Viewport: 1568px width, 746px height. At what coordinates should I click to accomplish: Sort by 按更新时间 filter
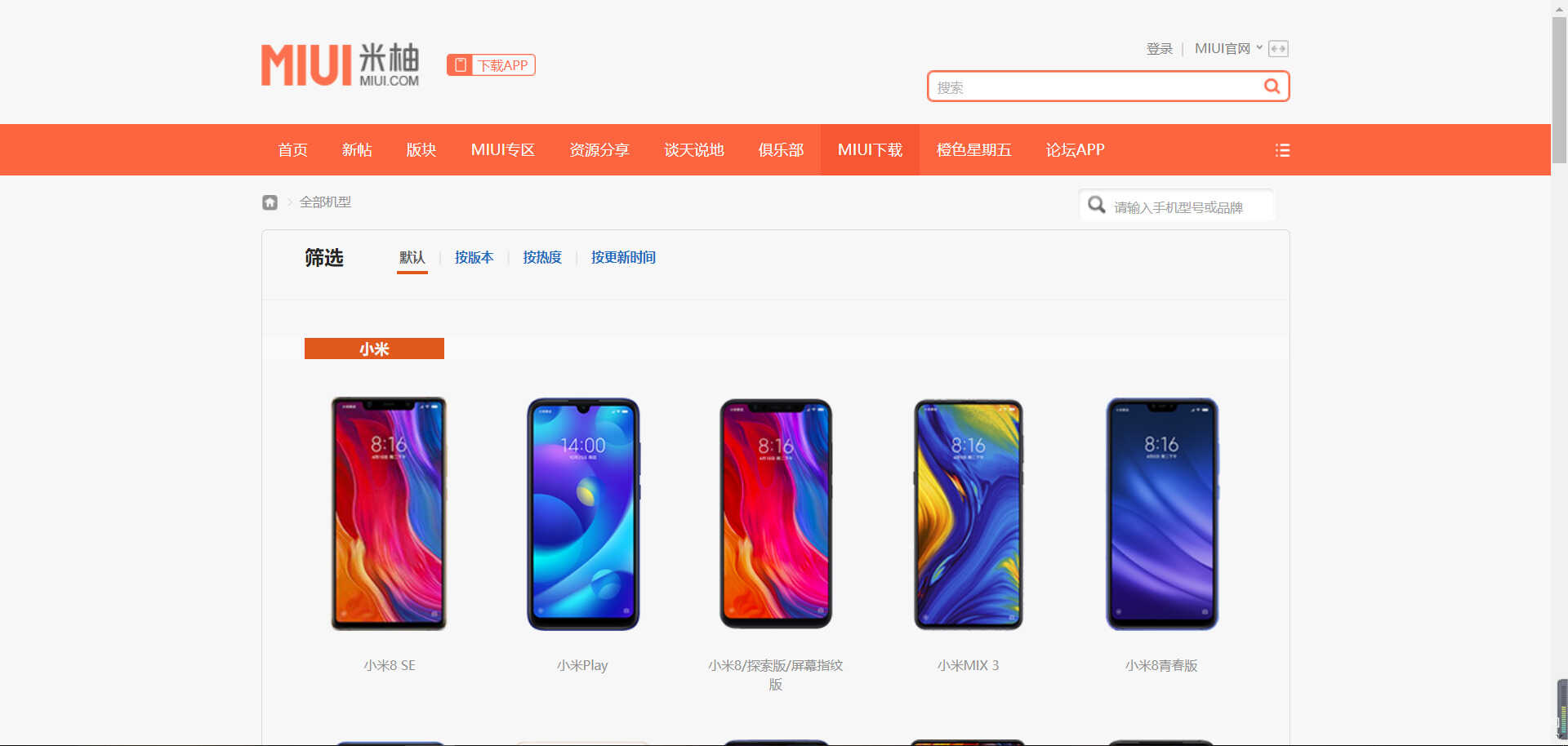point(623,257)
